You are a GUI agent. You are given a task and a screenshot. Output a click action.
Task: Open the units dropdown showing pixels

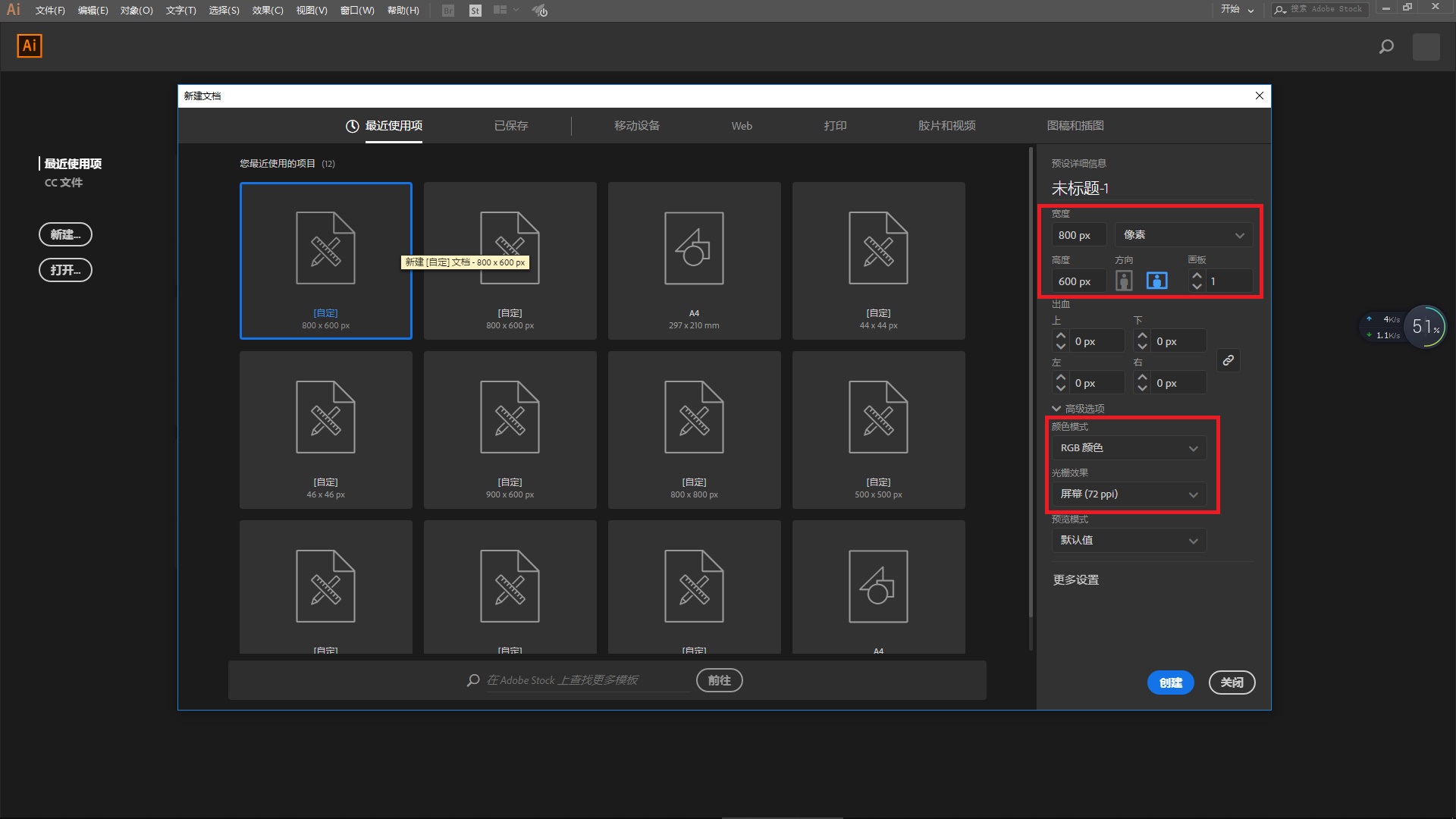tap(1183, 235)
